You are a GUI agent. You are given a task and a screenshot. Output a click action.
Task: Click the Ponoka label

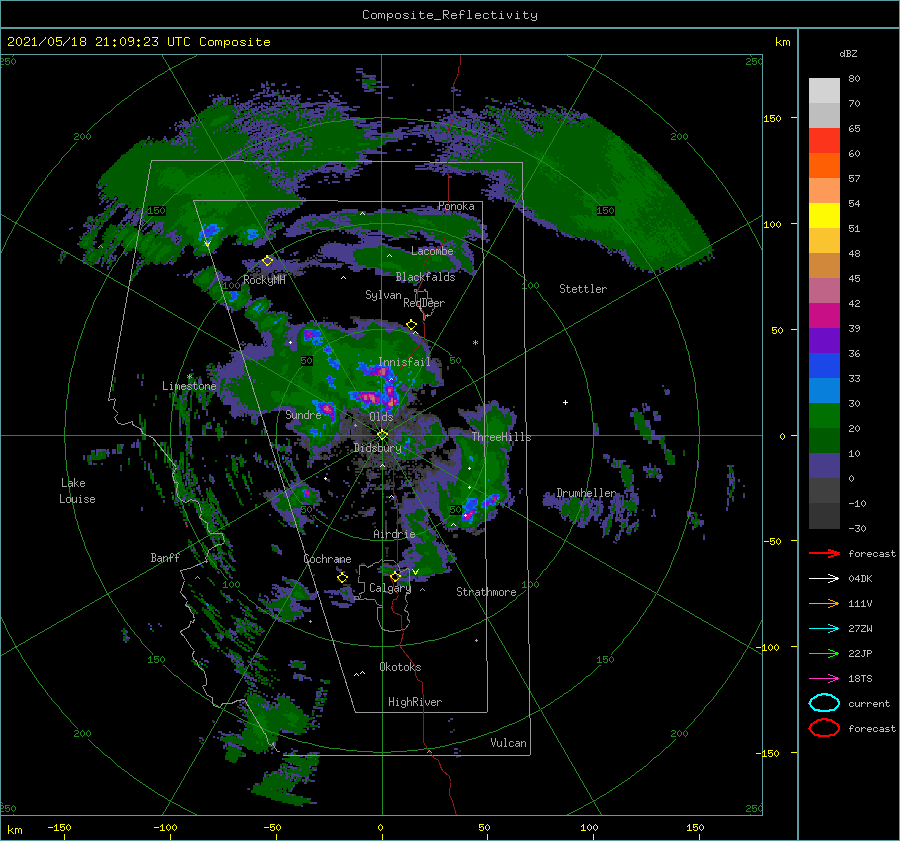tap(456, 206)
